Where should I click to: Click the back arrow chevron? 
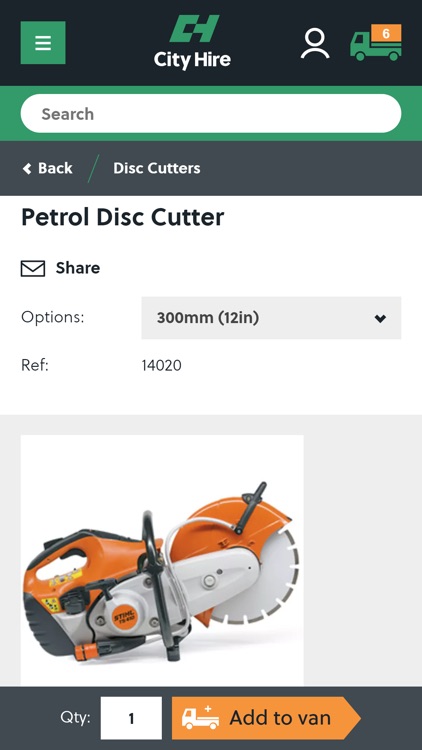(x=27, y=168)
